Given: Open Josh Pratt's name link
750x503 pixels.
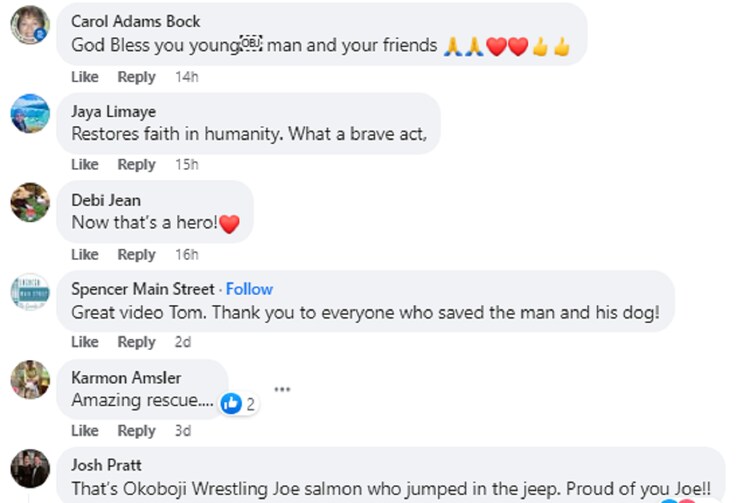Looking at the screenshot, I should (x=107, y=465).
